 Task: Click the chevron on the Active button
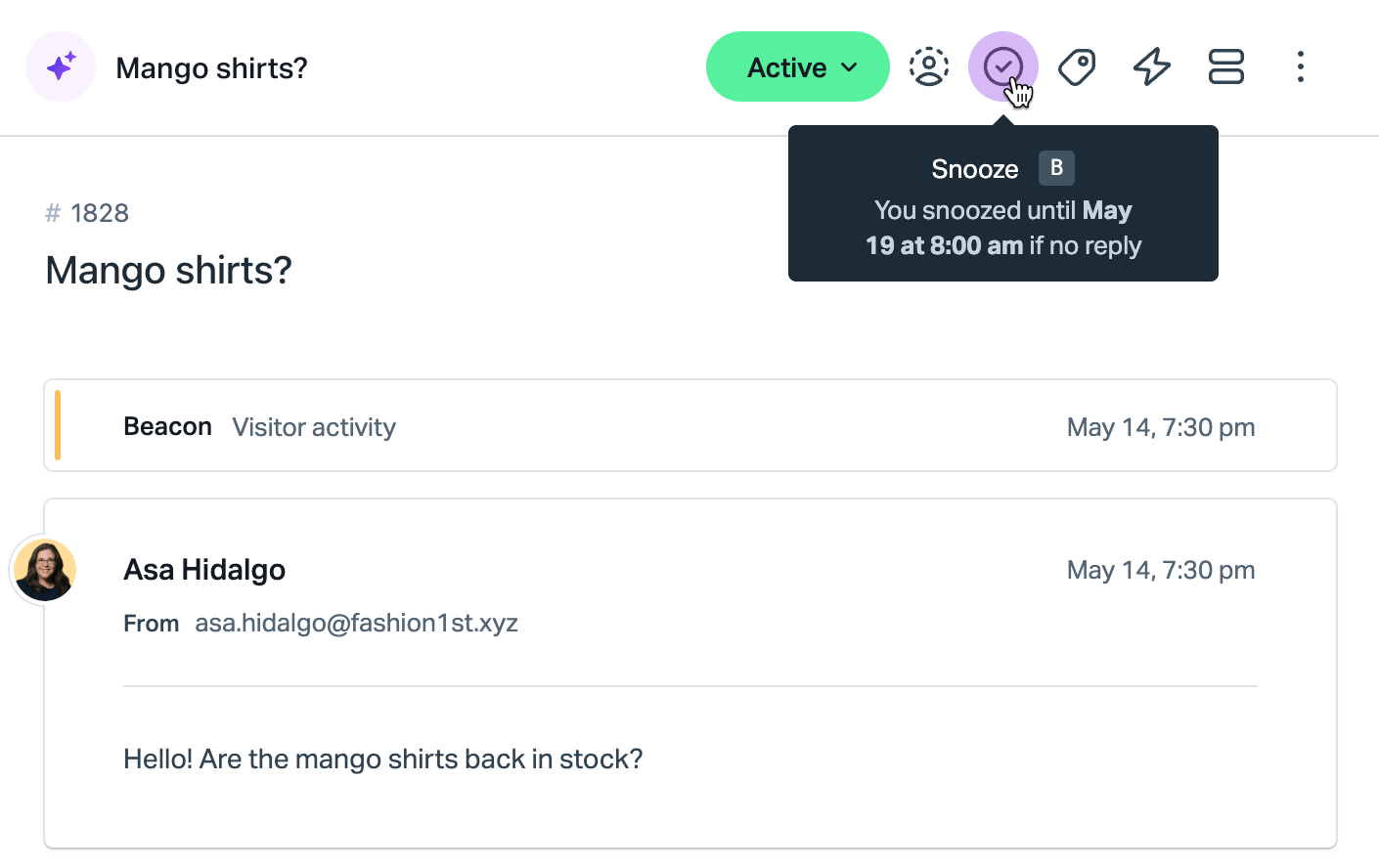tap(850, 67)
